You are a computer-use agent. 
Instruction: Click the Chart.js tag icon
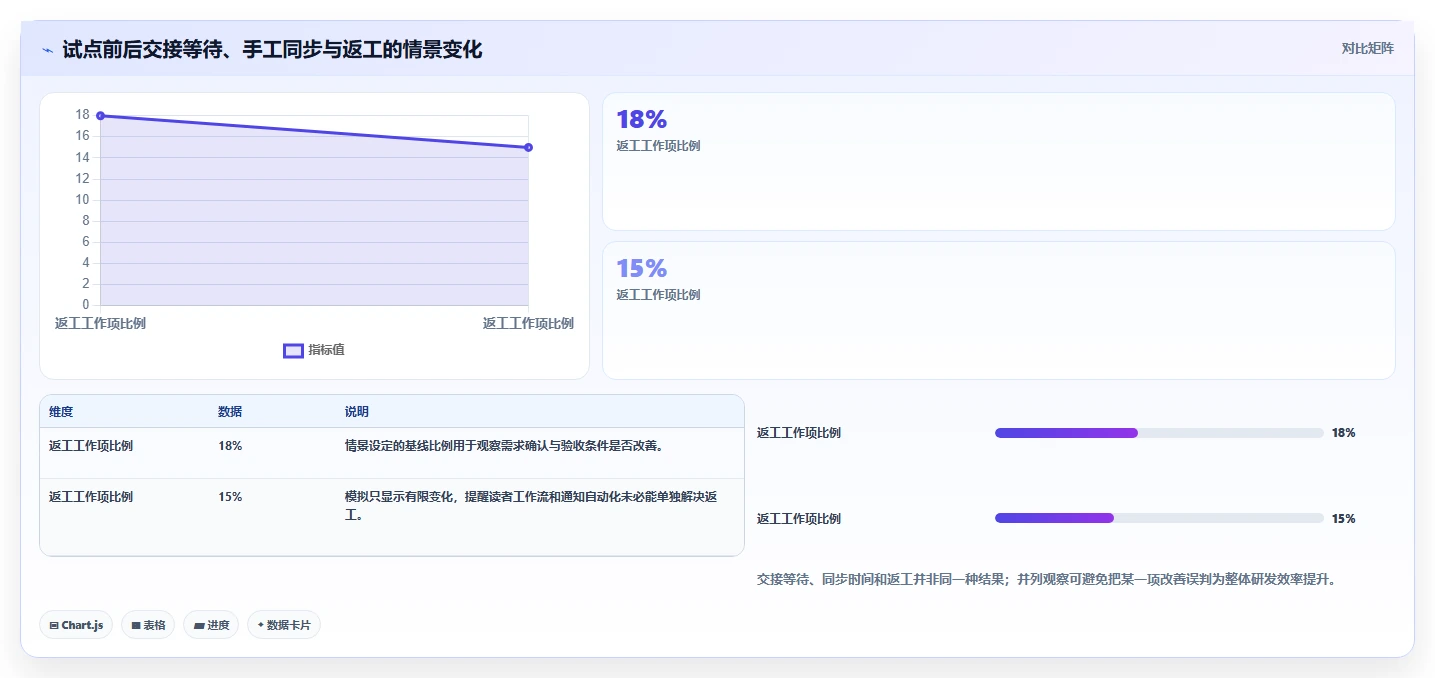pos(54,625)
